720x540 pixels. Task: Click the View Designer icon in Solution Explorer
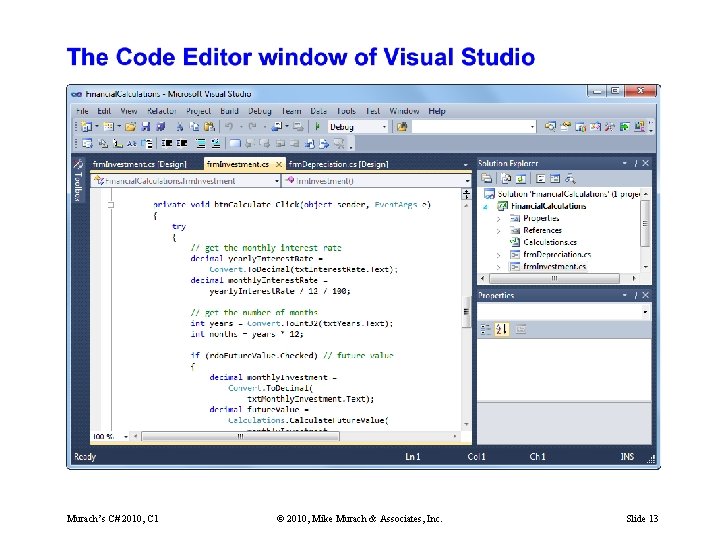tap(555, 179)
